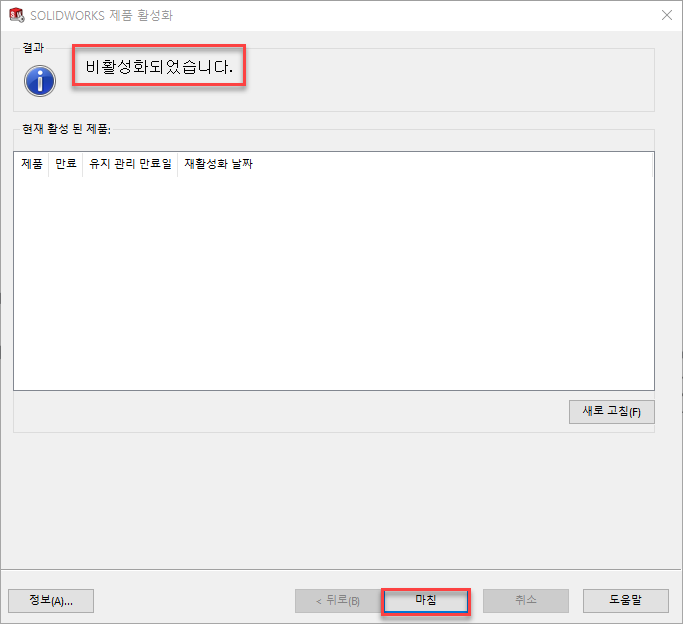This screenshot has height=624, width=683.
Task: Open the 정보(A)... information dialog
Action: (51, 601)
